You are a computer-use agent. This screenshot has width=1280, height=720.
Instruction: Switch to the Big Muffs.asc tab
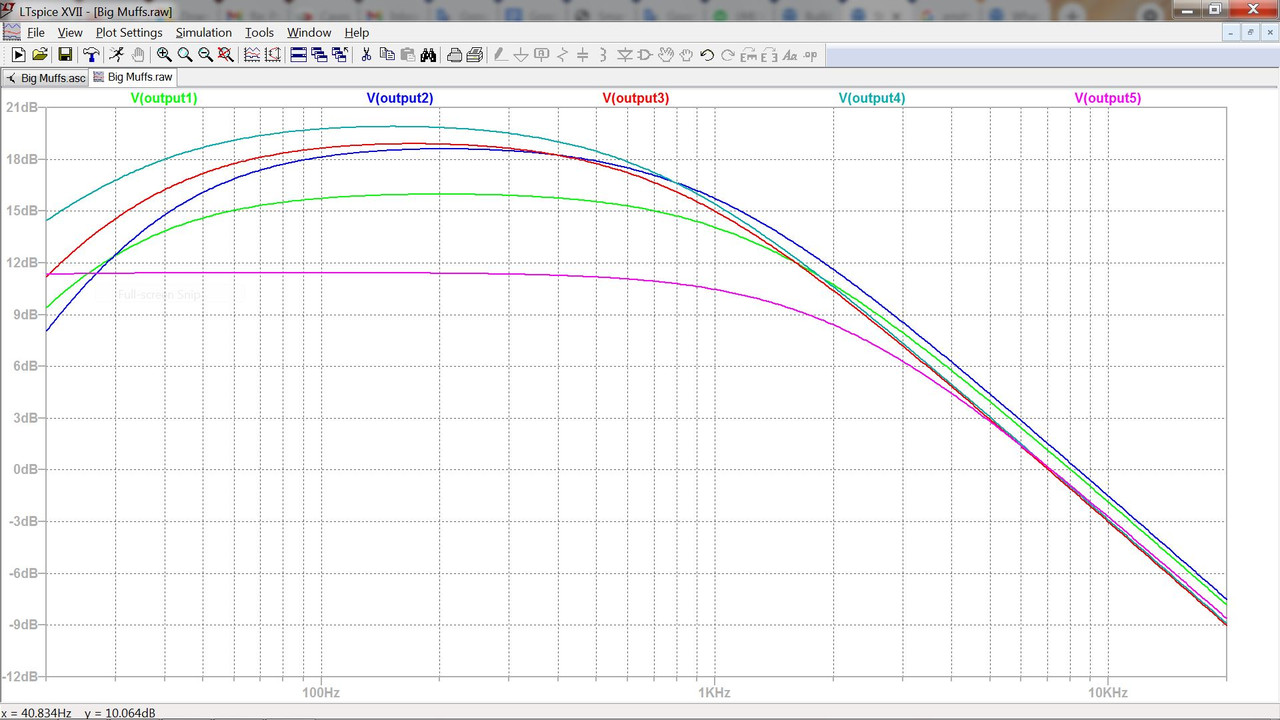point(50,77)
